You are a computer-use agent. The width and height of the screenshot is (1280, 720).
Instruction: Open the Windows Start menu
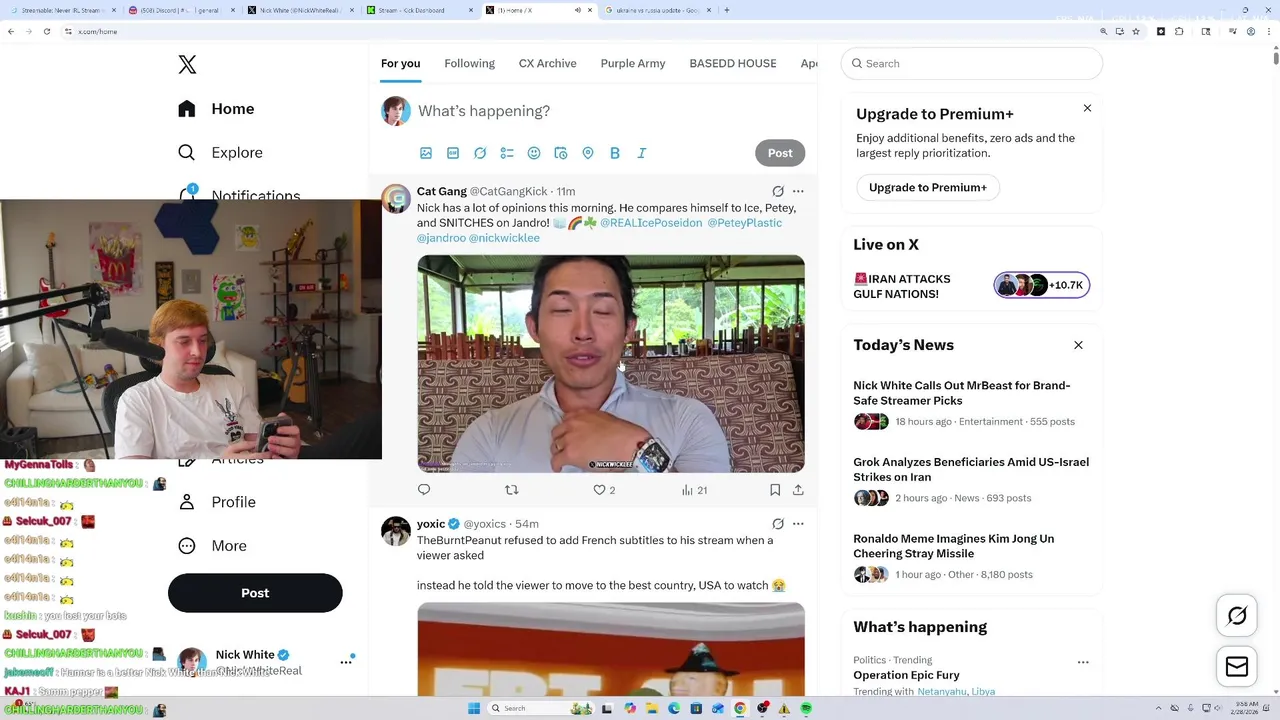tap(474, 708)
